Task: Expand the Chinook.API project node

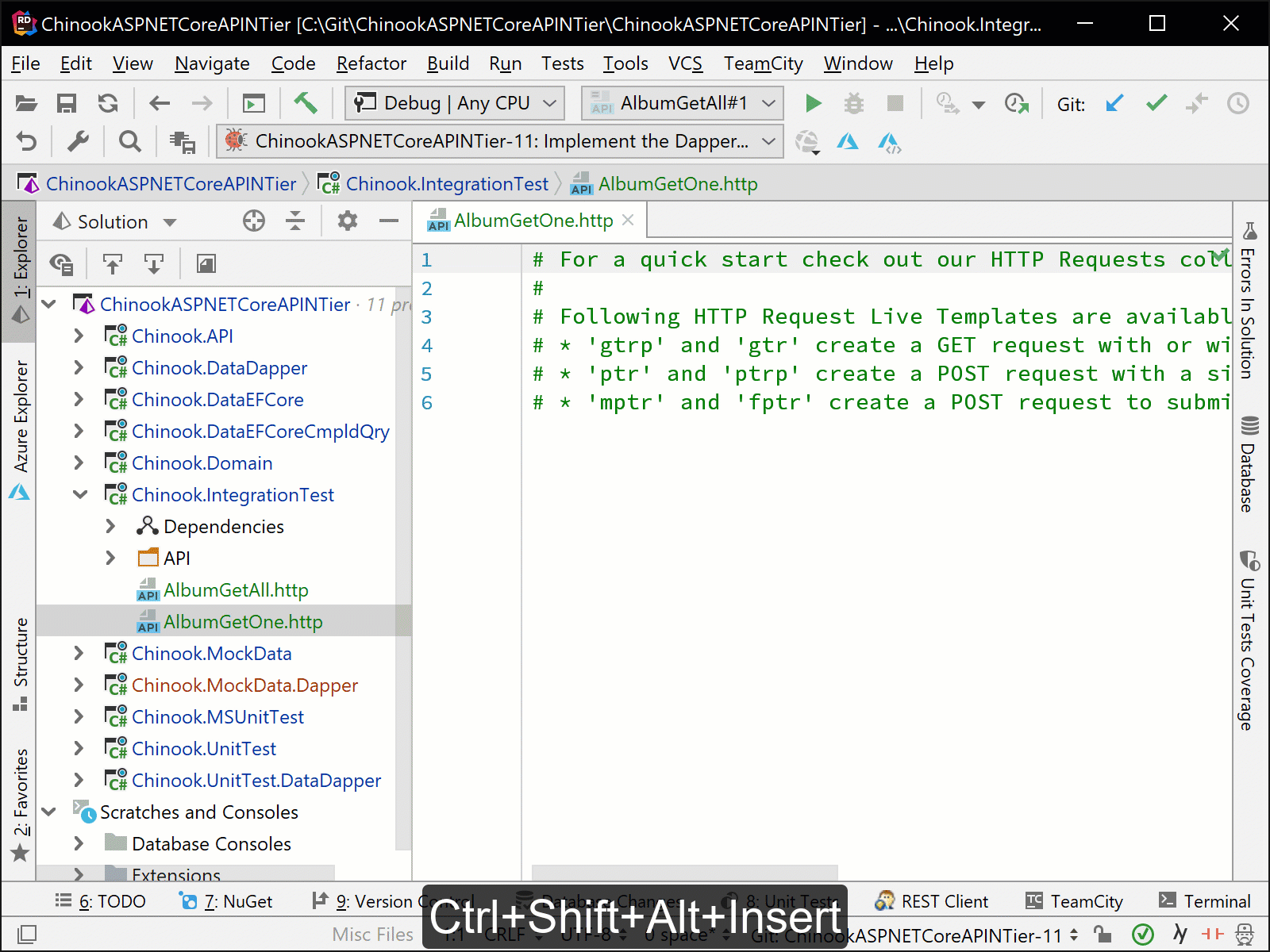Action: click(78, 336)
